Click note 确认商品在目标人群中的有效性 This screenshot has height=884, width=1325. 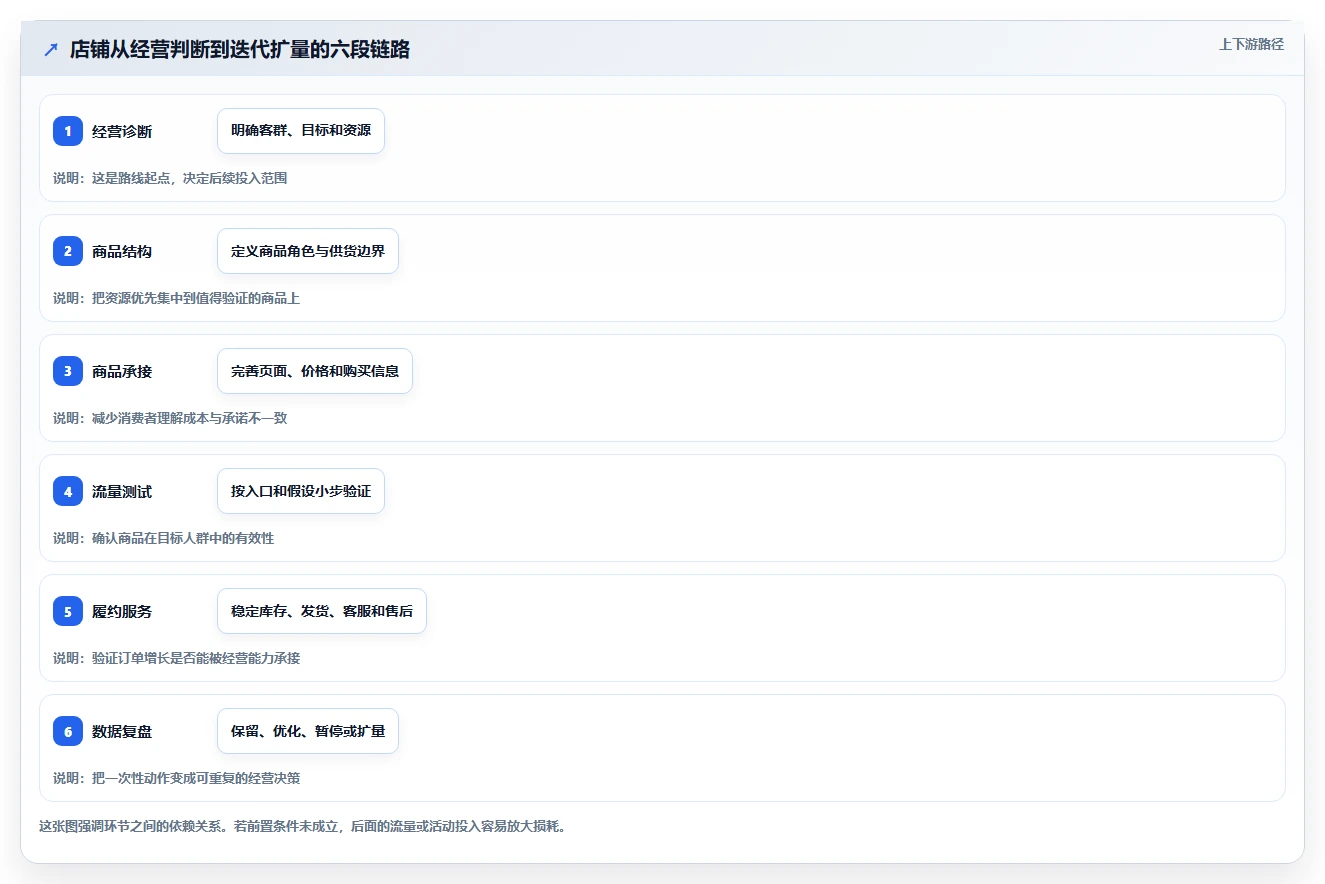pos(183,538)
